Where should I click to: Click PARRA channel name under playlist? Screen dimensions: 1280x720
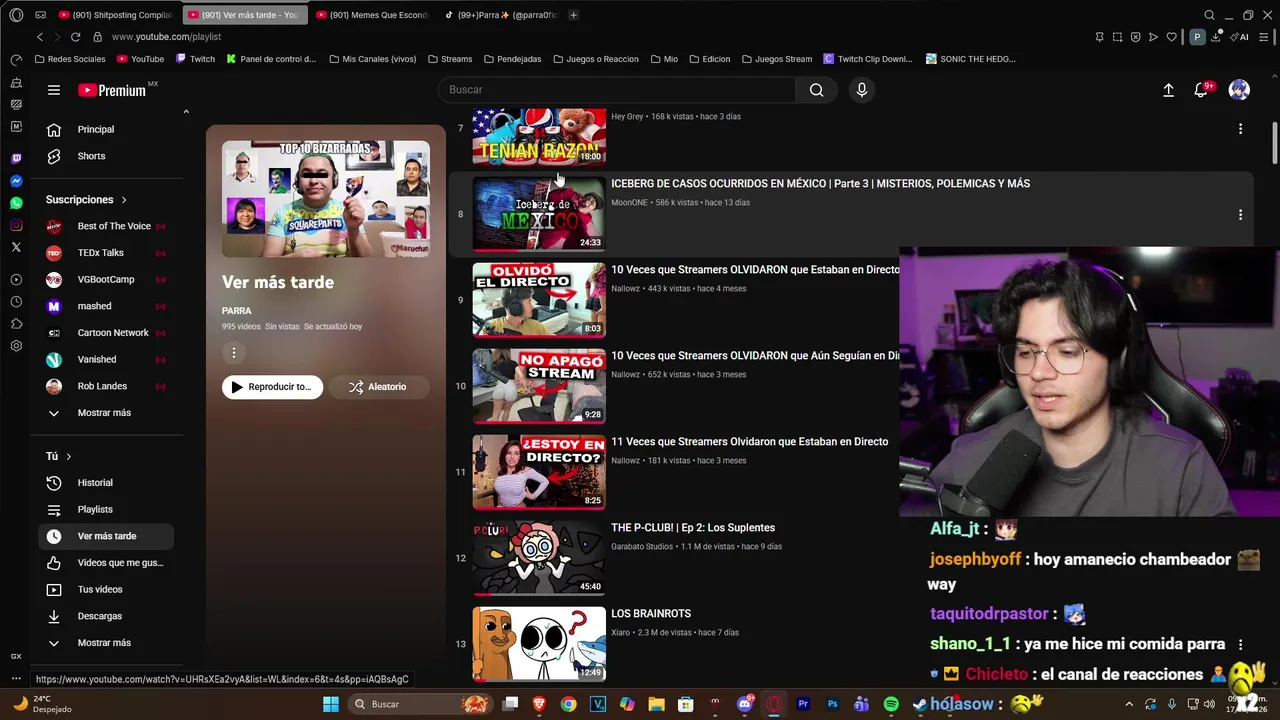tap(236, 311)
